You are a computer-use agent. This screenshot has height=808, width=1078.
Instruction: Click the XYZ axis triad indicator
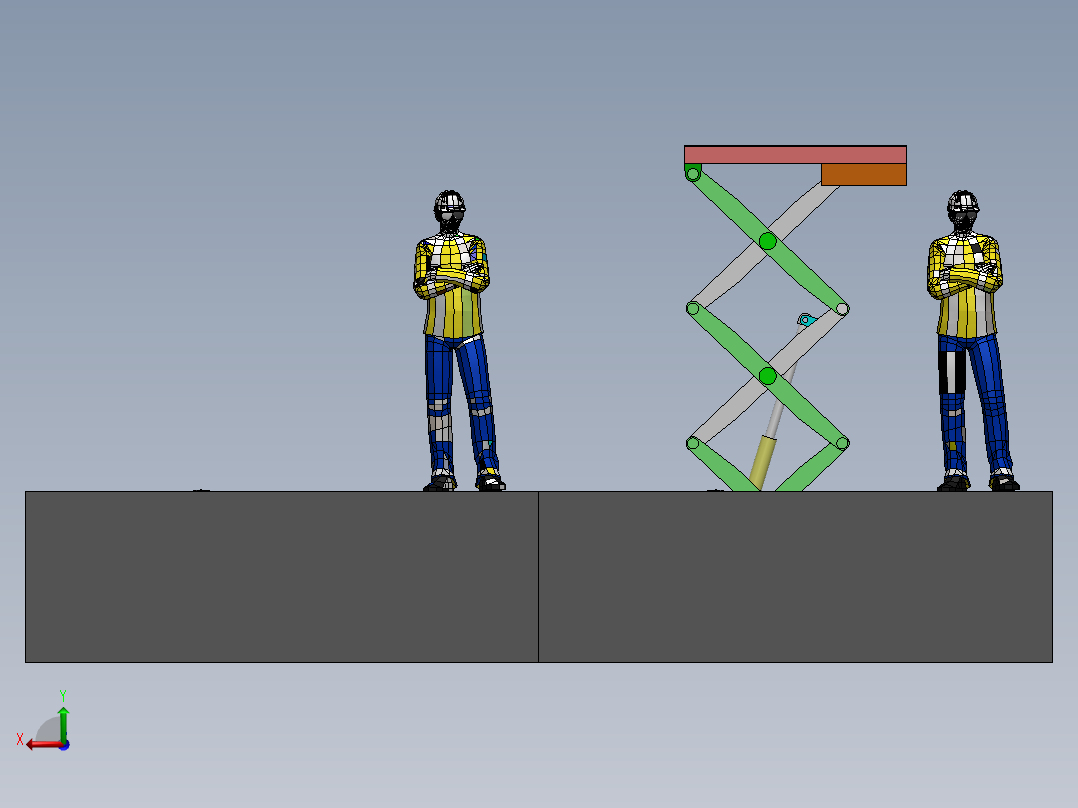click(x=45, y=722)
